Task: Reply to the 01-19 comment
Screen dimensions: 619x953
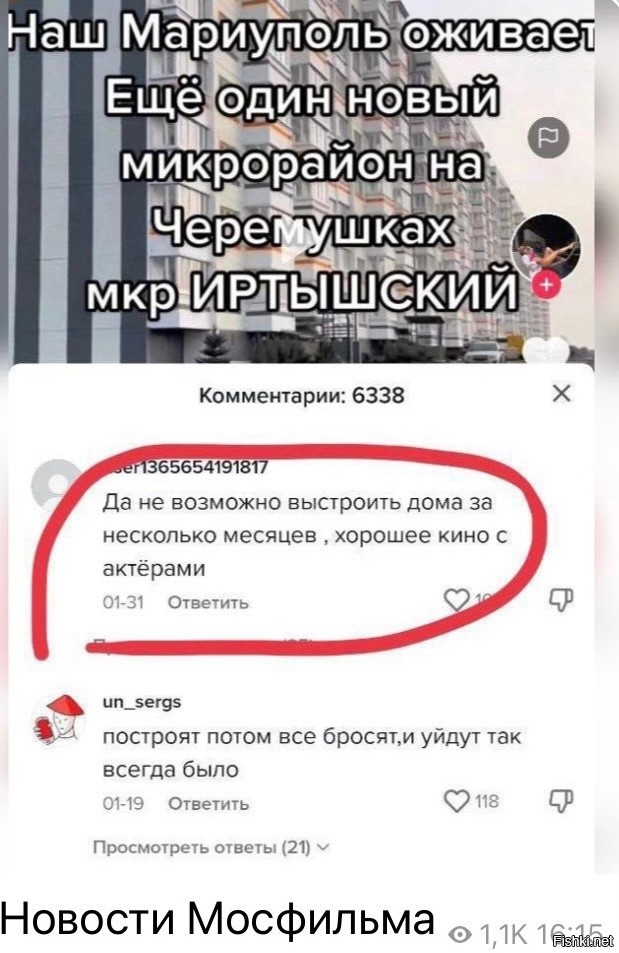Action: tap(208, 803)
